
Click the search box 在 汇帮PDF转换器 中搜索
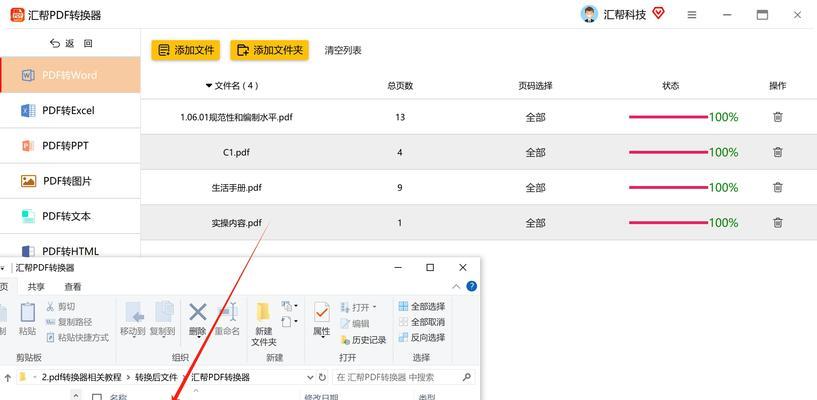click(403, 377)
